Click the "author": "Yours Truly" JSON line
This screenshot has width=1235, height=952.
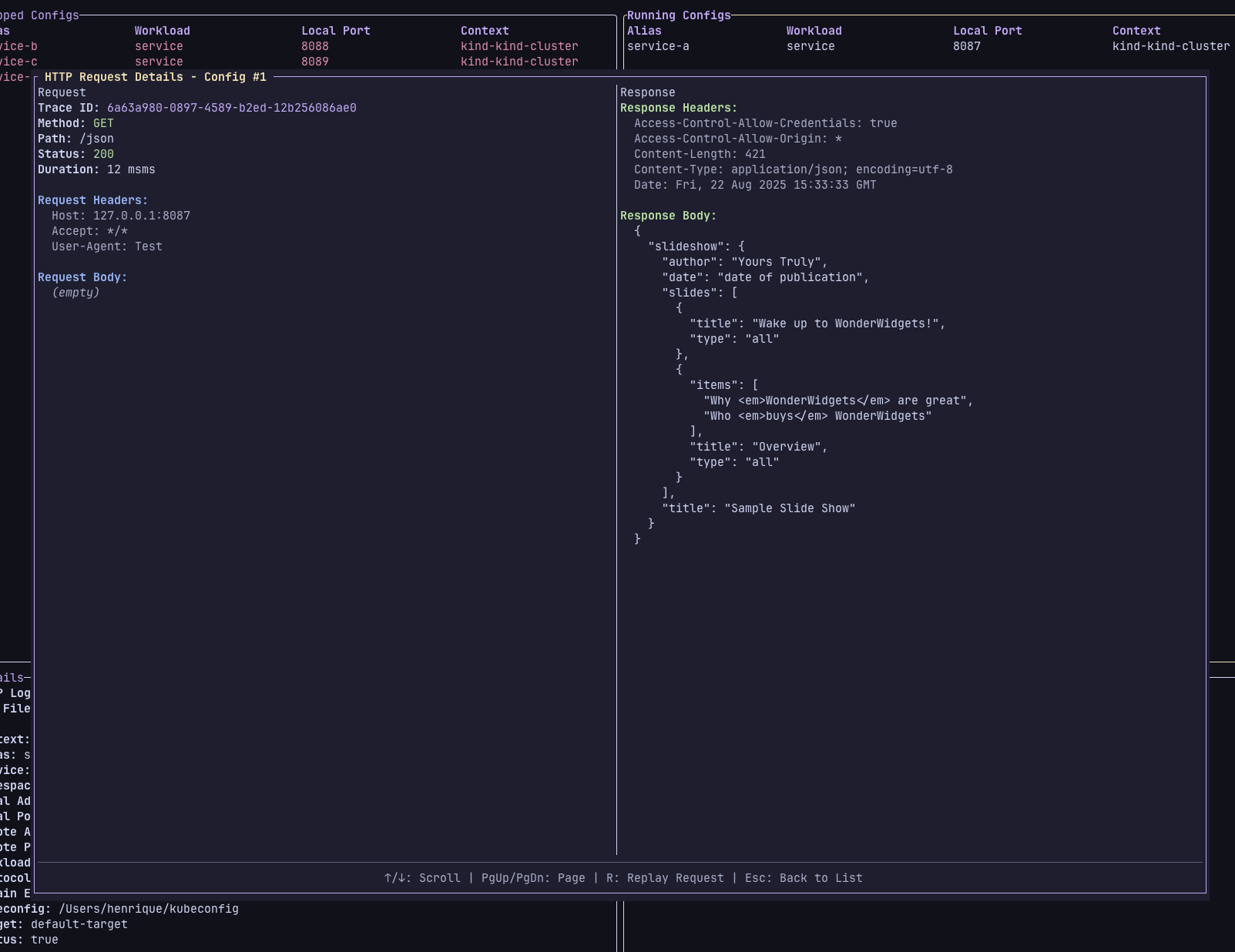(744, 262)
